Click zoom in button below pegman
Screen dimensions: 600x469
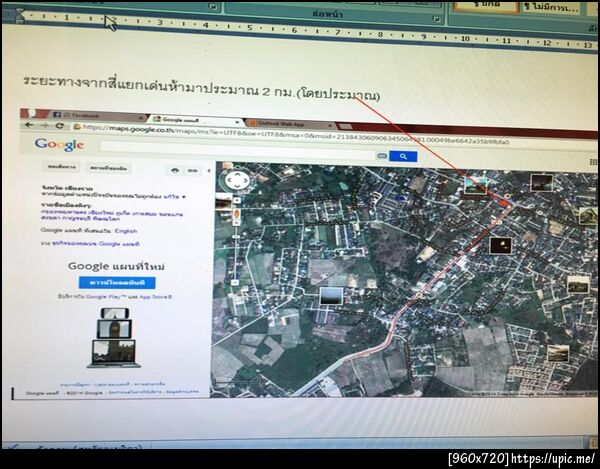click(x=236, y=223)
